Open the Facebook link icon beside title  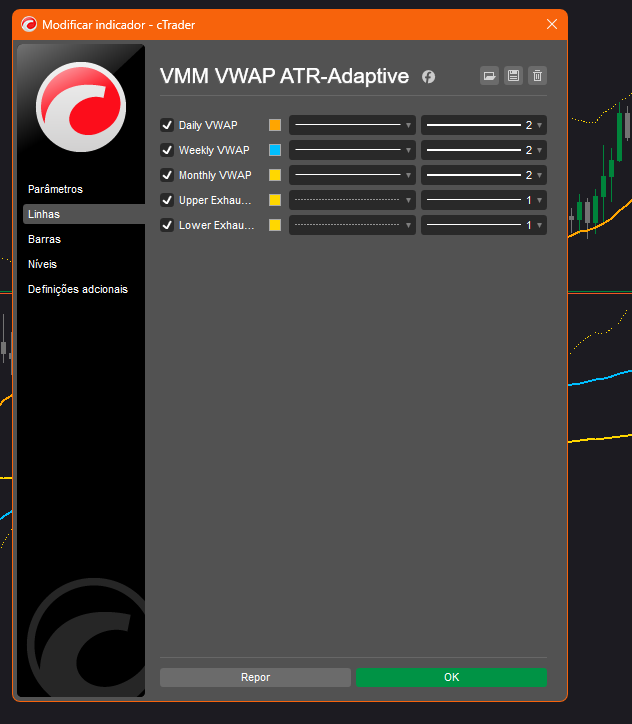(428, 77)
